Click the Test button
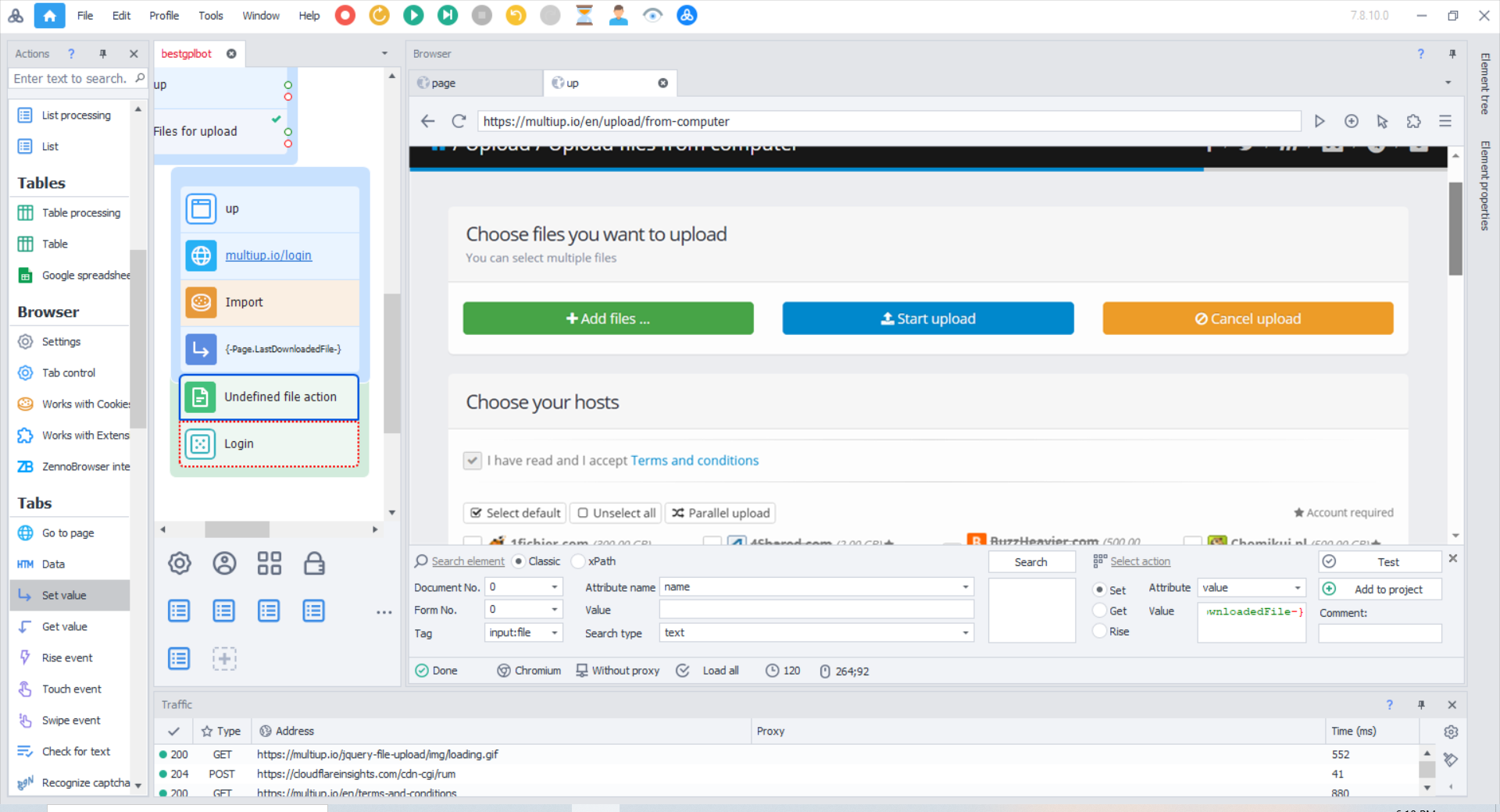This screenshot has height=812, width=1500. click(1380, 562)
